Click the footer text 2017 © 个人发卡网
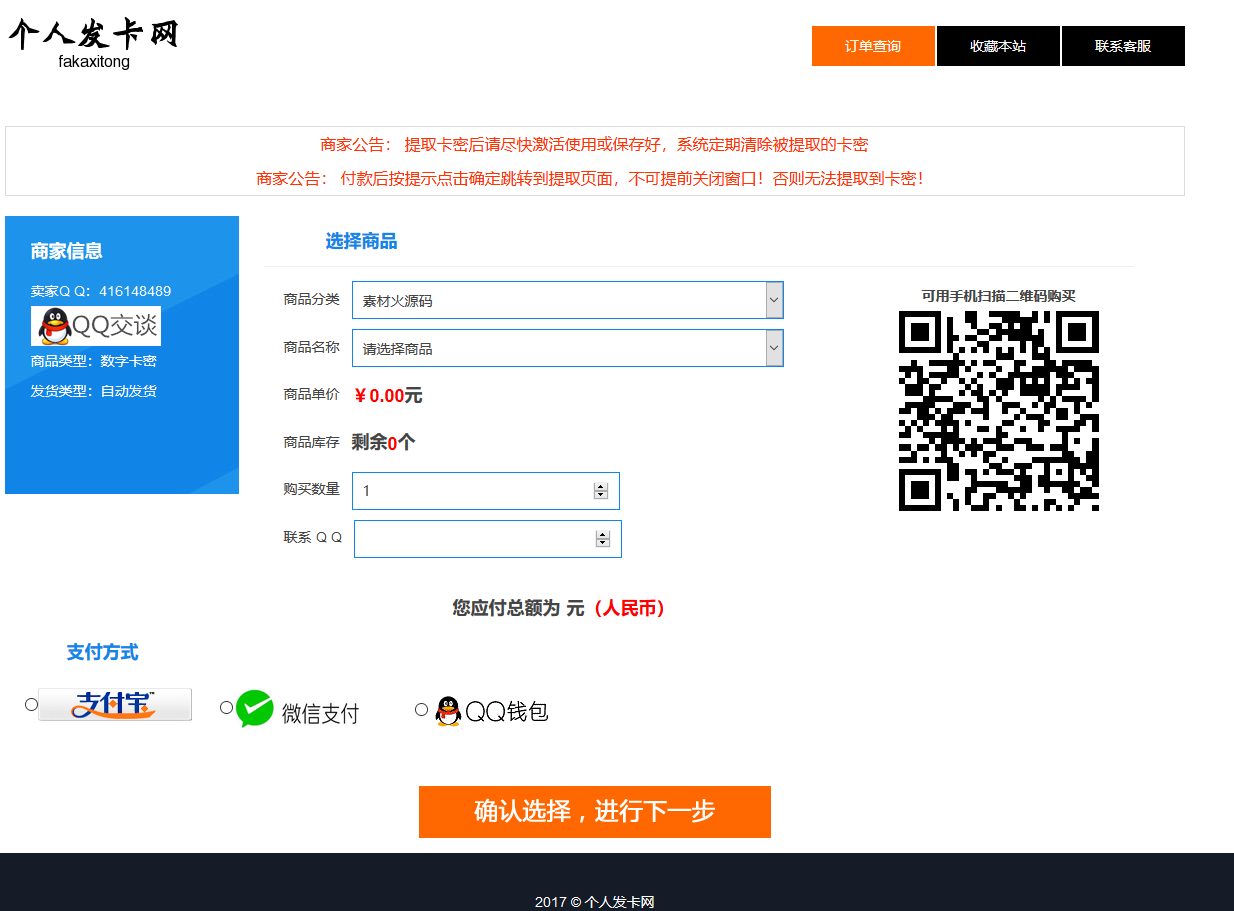The width and height of the screenshot is (1234, 911). 594,902
